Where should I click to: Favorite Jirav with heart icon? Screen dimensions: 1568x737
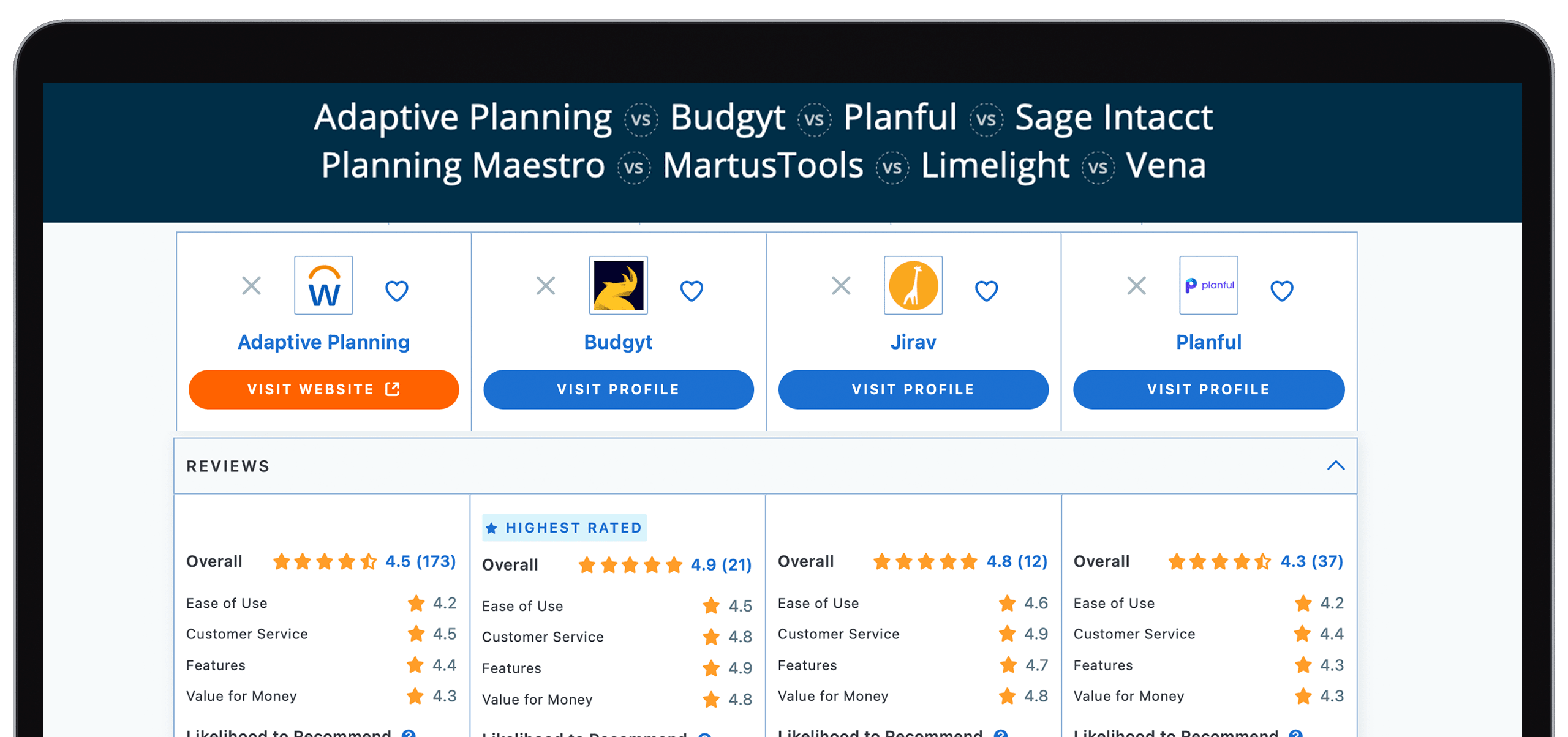point(986,291)
